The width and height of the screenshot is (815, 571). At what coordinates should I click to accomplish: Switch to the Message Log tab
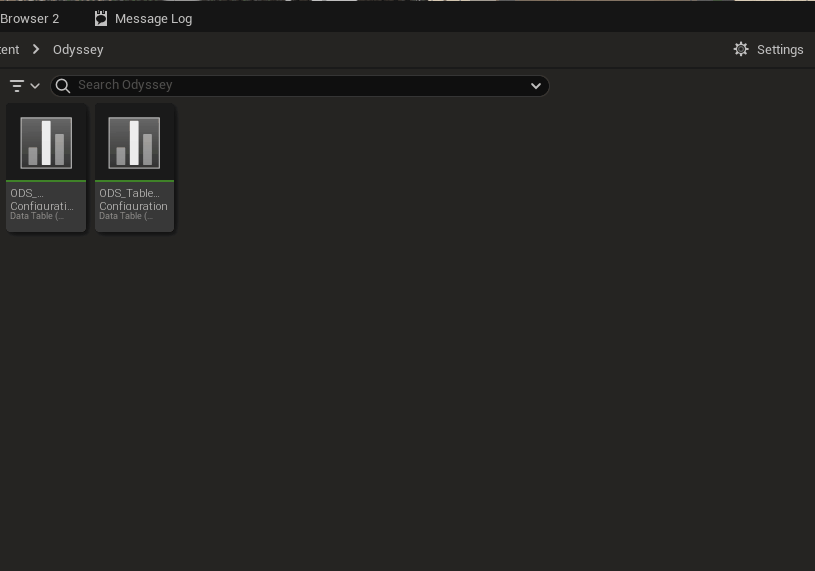pos(153,18)
